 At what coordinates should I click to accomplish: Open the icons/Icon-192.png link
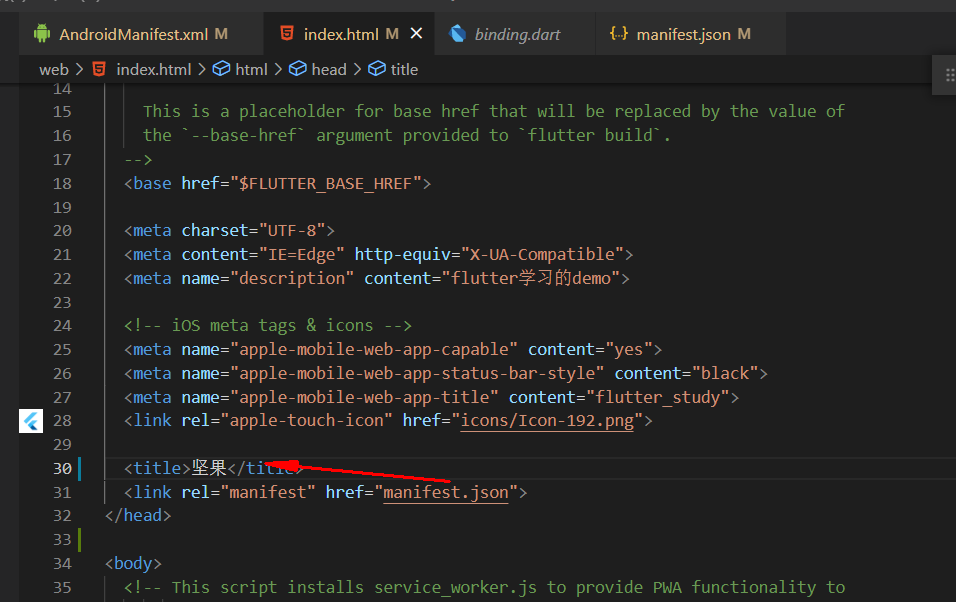[547, 420]
